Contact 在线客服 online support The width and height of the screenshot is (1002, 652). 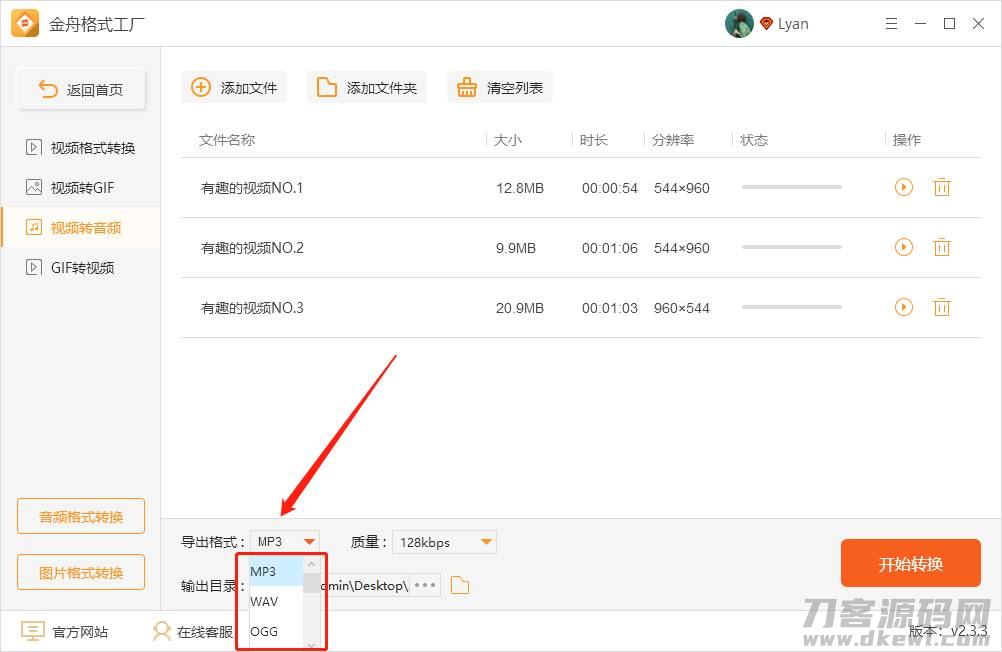162,631
